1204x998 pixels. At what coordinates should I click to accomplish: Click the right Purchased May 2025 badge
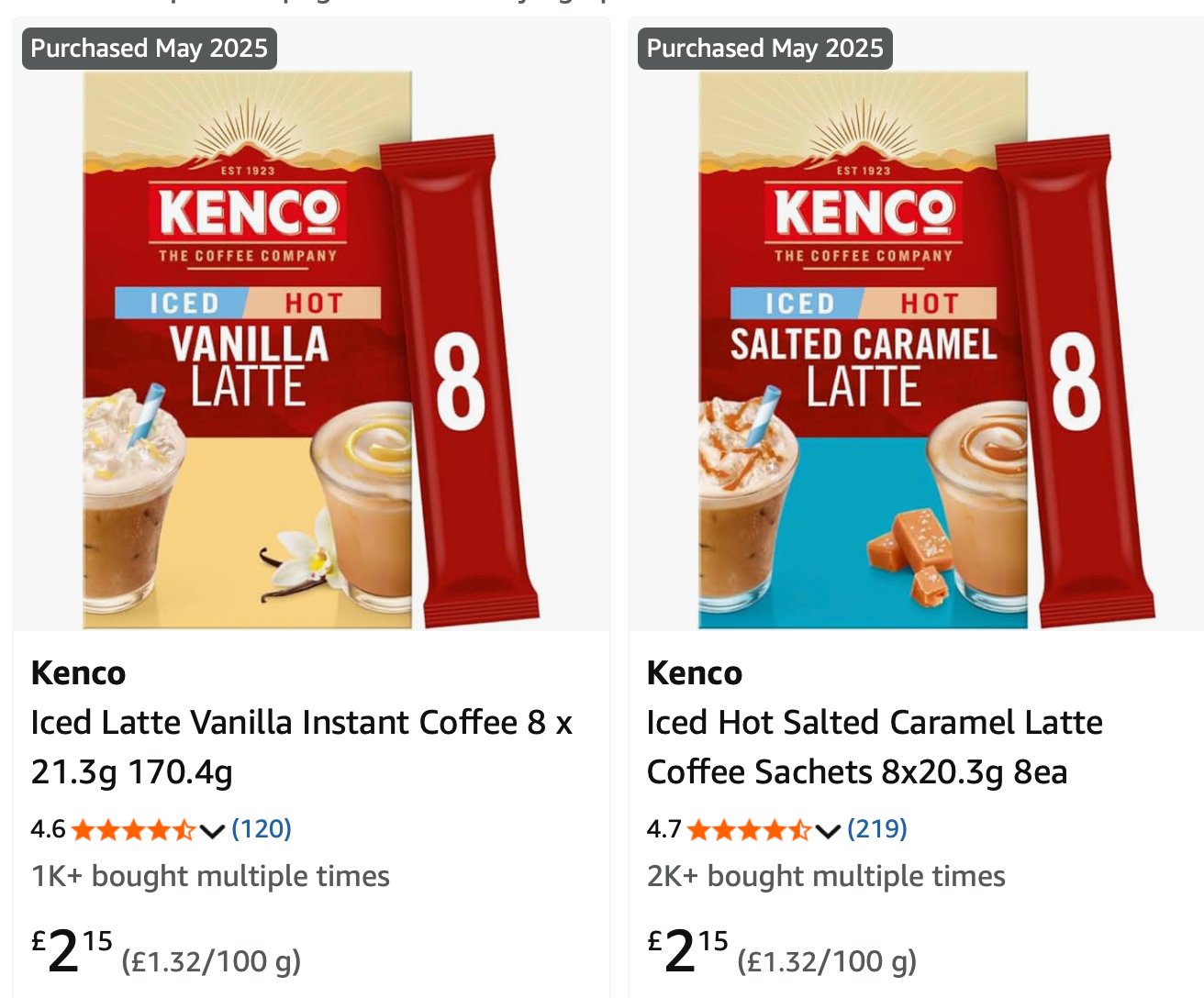coord(765,49)
